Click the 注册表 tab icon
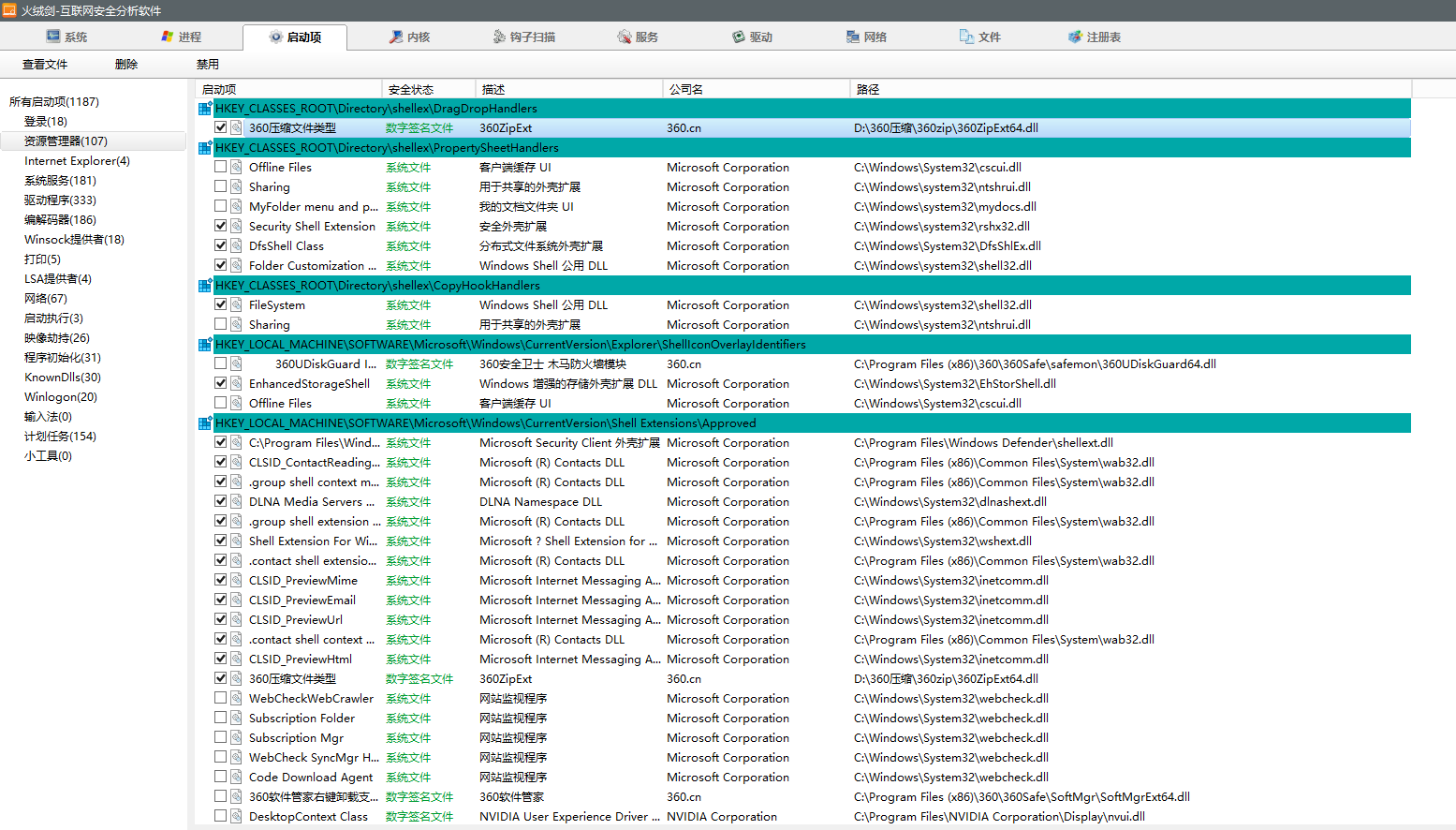Viewport: 1456px width, 830px height. coord(1075,37)
